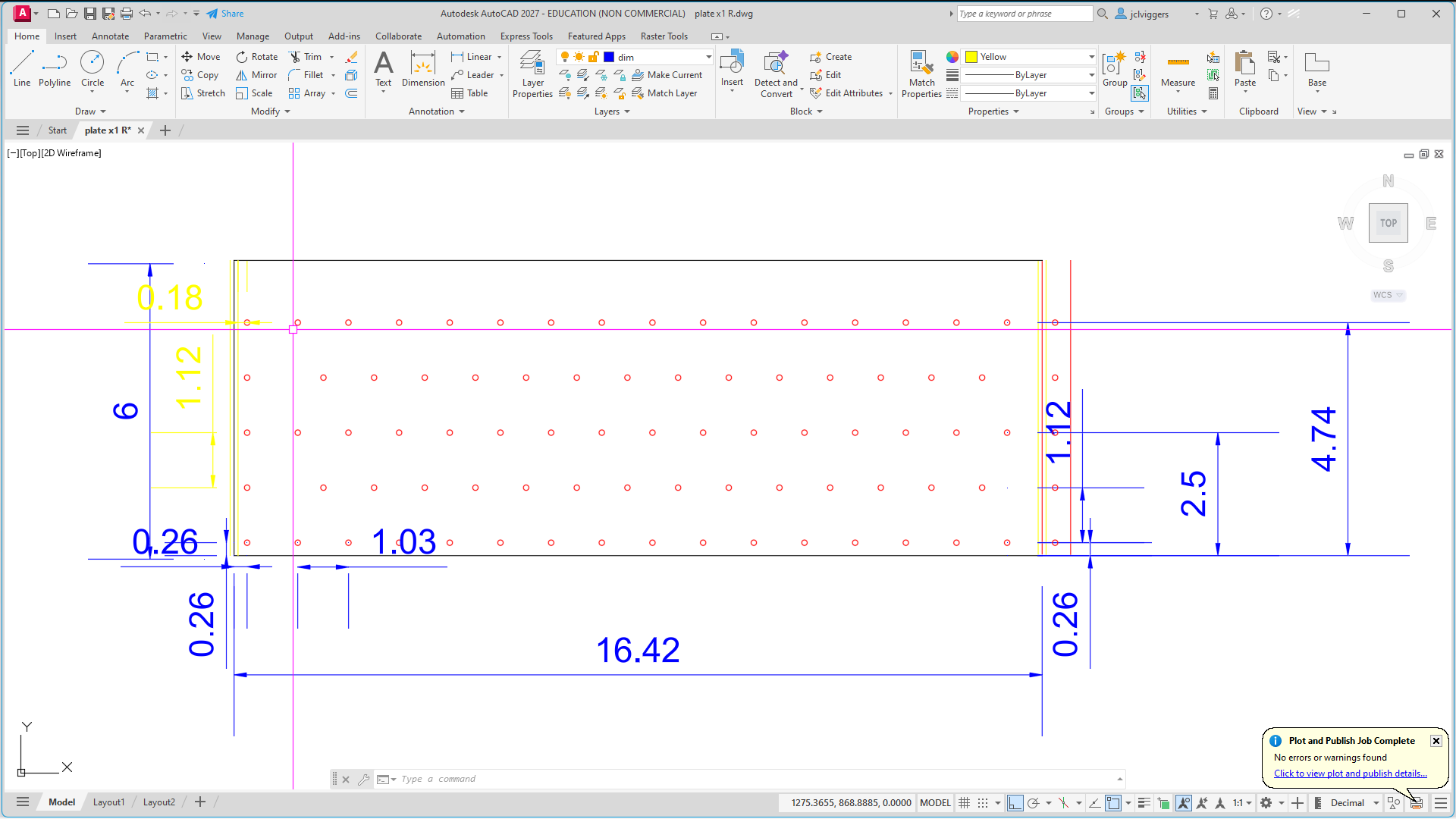Click the Match Properties tool
The width and height of the screenshot is (1456, 819).
(921, 74)
